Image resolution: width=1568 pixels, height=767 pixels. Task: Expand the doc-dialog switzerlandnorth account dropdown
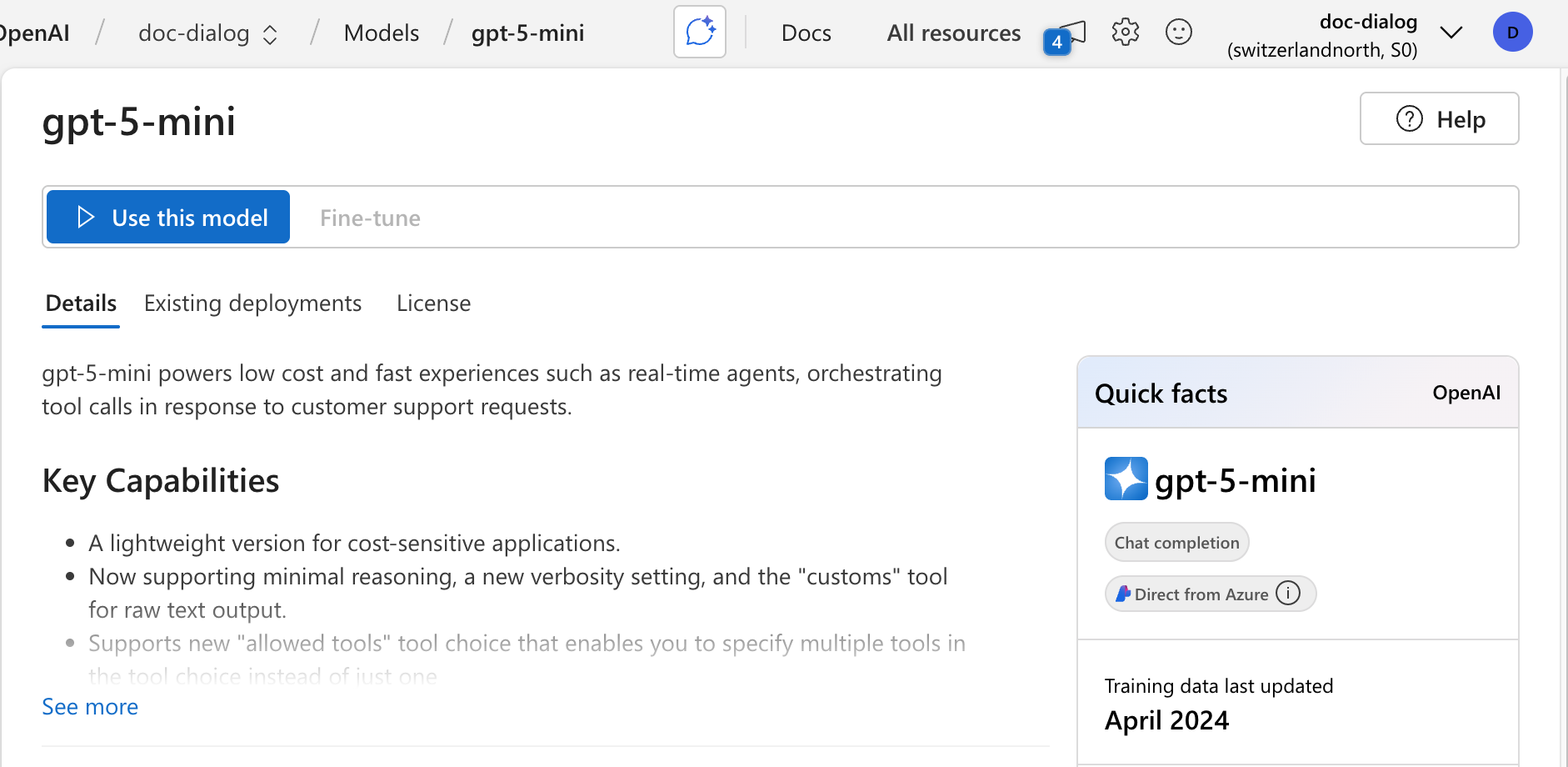pyautogui.click(x=1451, y=33)
